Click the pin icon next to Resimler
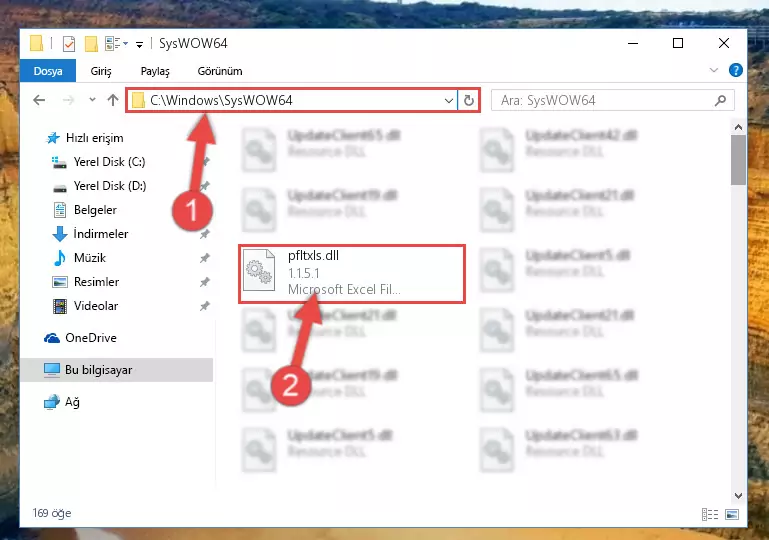This screenshot has height=540, width=769. 205,282
